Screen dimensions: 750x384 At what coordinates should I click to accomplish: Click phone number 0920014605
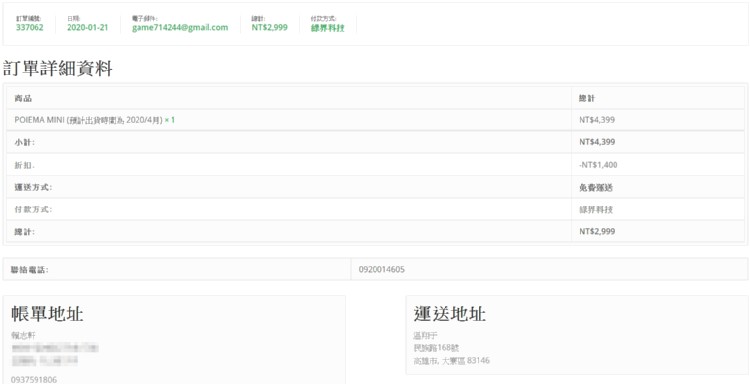pyautogui.click(x=382, y=270)
